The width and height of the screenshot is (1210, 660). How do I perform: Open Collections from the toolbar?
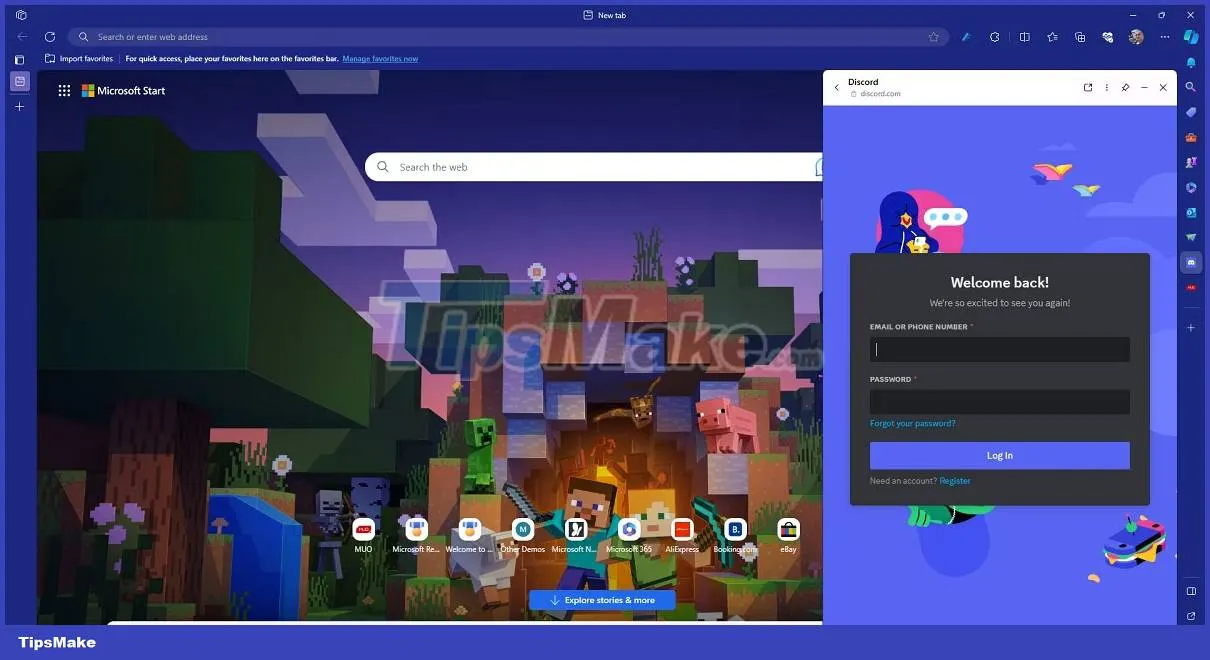coord(1080,37)
